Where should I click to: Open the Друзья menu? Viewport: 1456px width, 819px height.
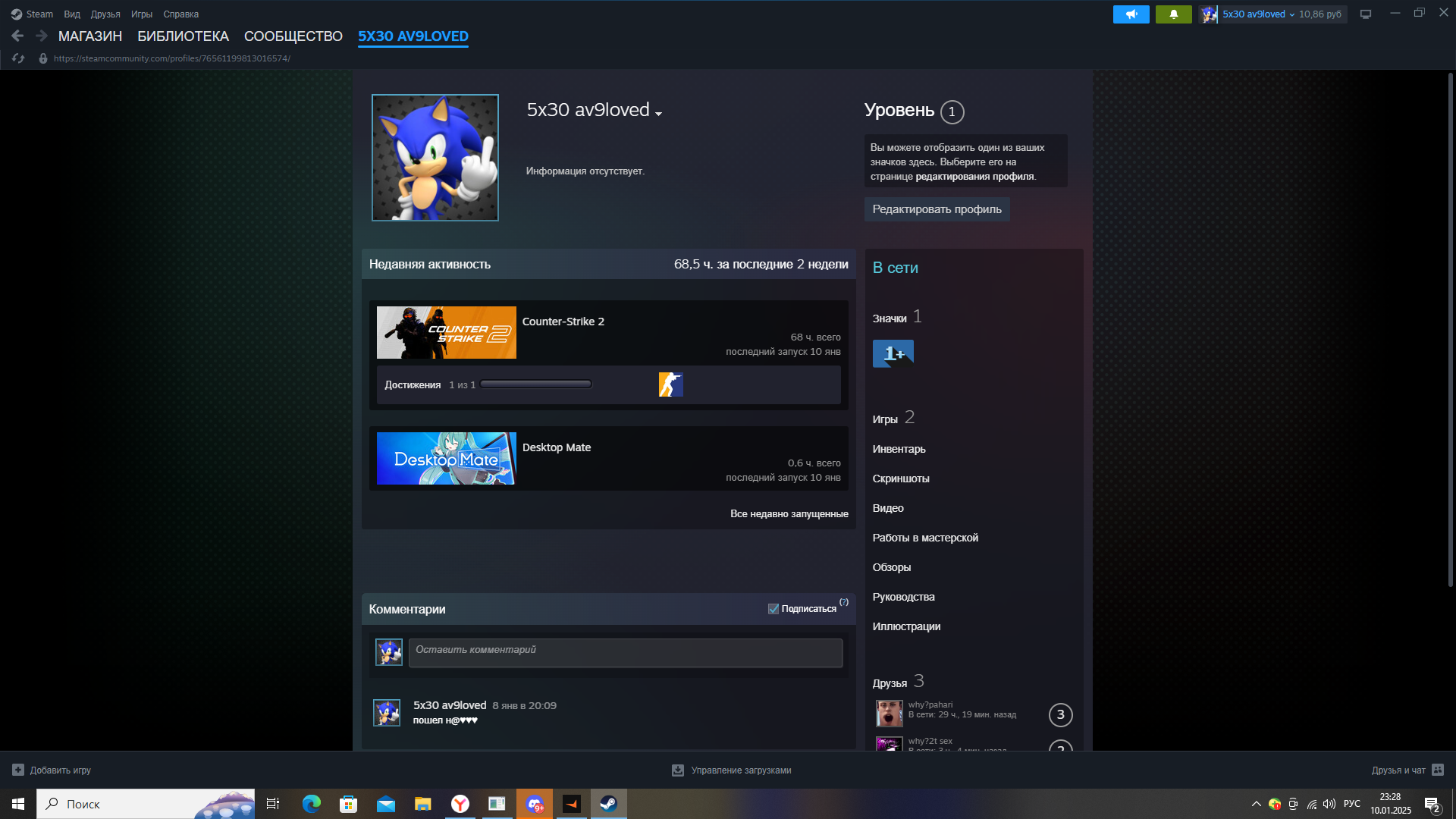pos(105,14)
